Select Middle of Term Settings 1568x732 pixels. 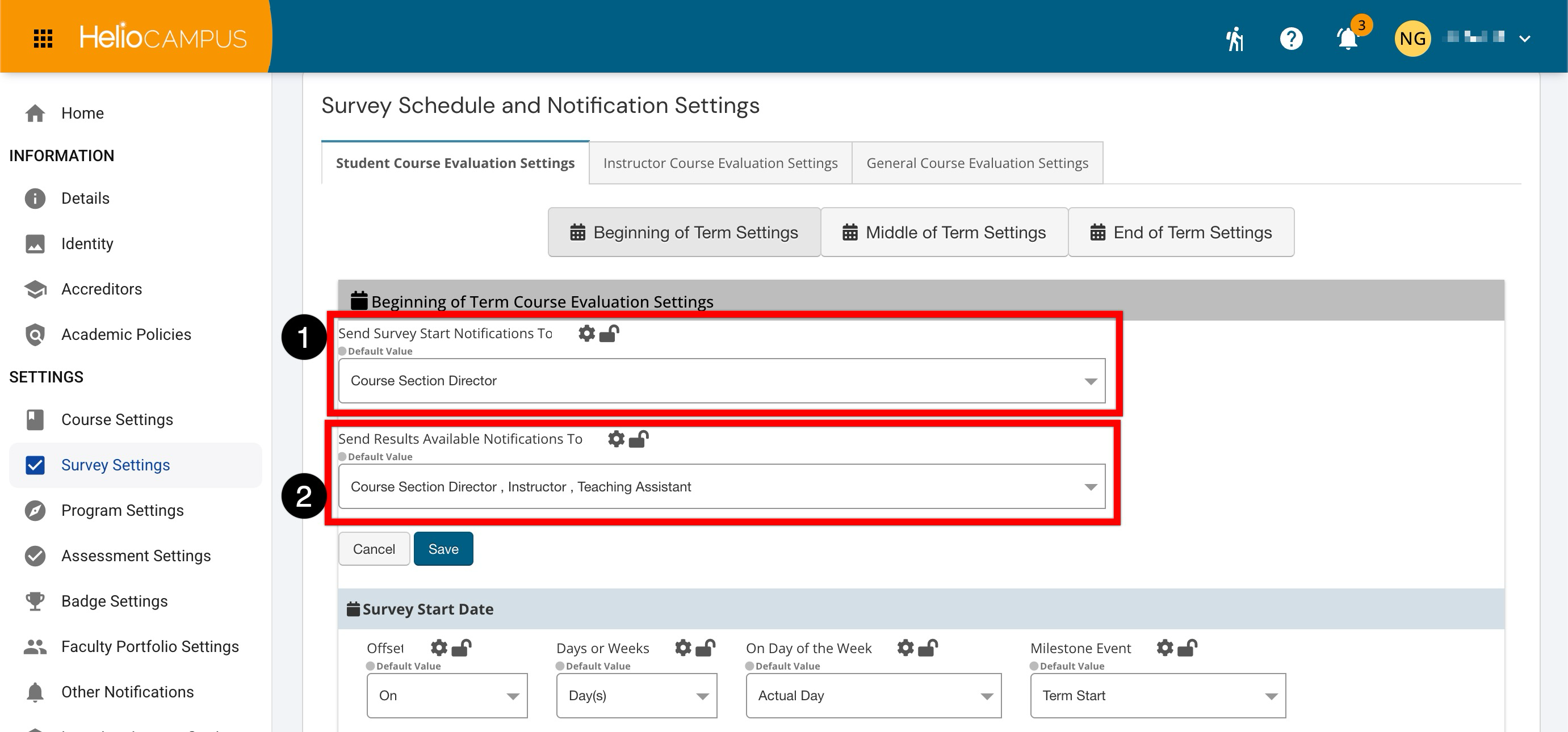pos(944,233)
